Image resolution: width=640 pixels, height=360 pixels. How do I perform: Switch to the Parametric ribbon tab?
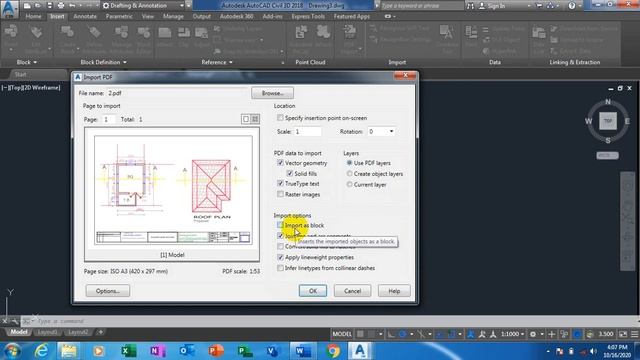119,16
